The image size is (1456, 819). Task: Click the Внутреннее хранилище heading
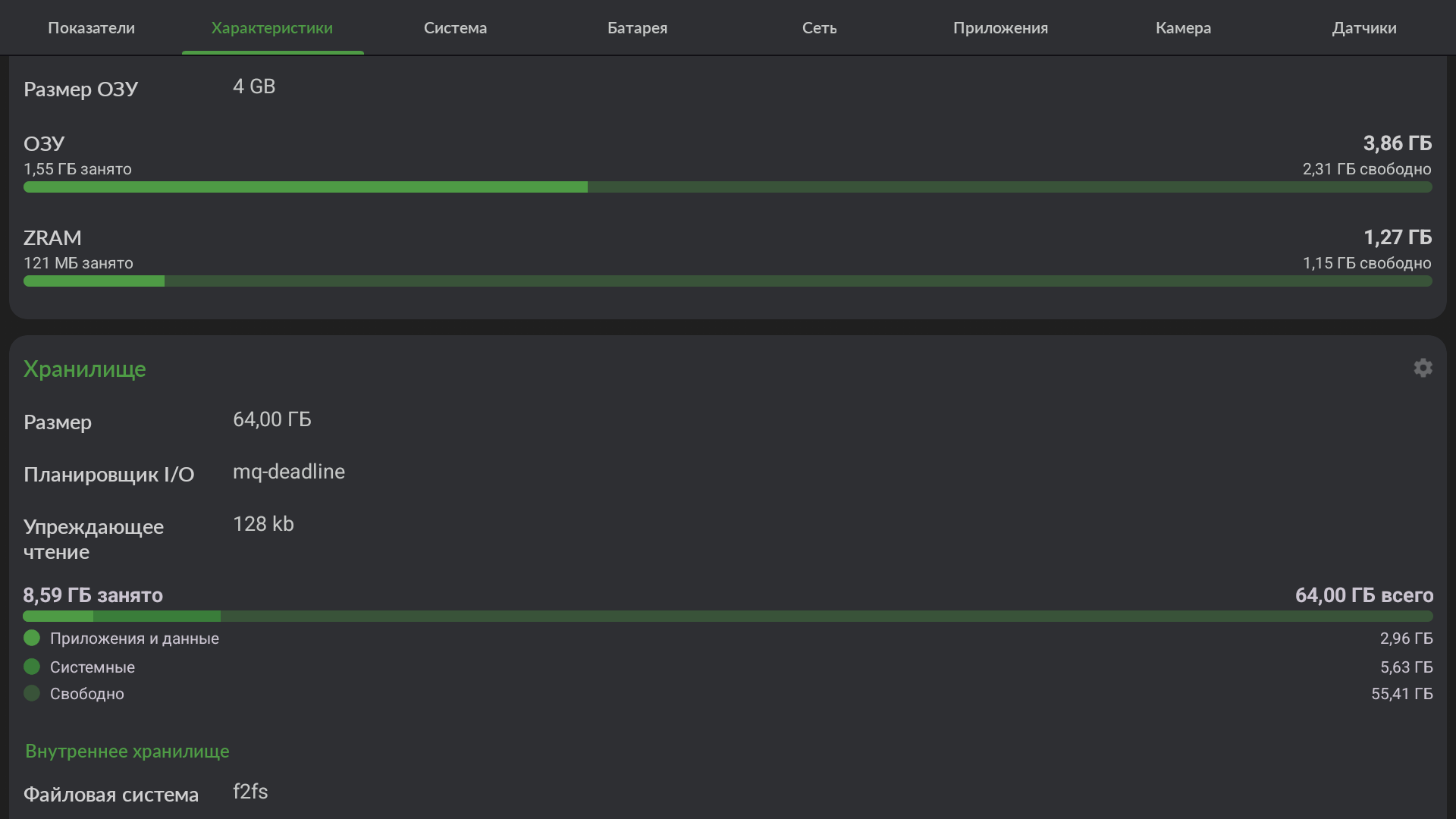click(x=127, y=751)
